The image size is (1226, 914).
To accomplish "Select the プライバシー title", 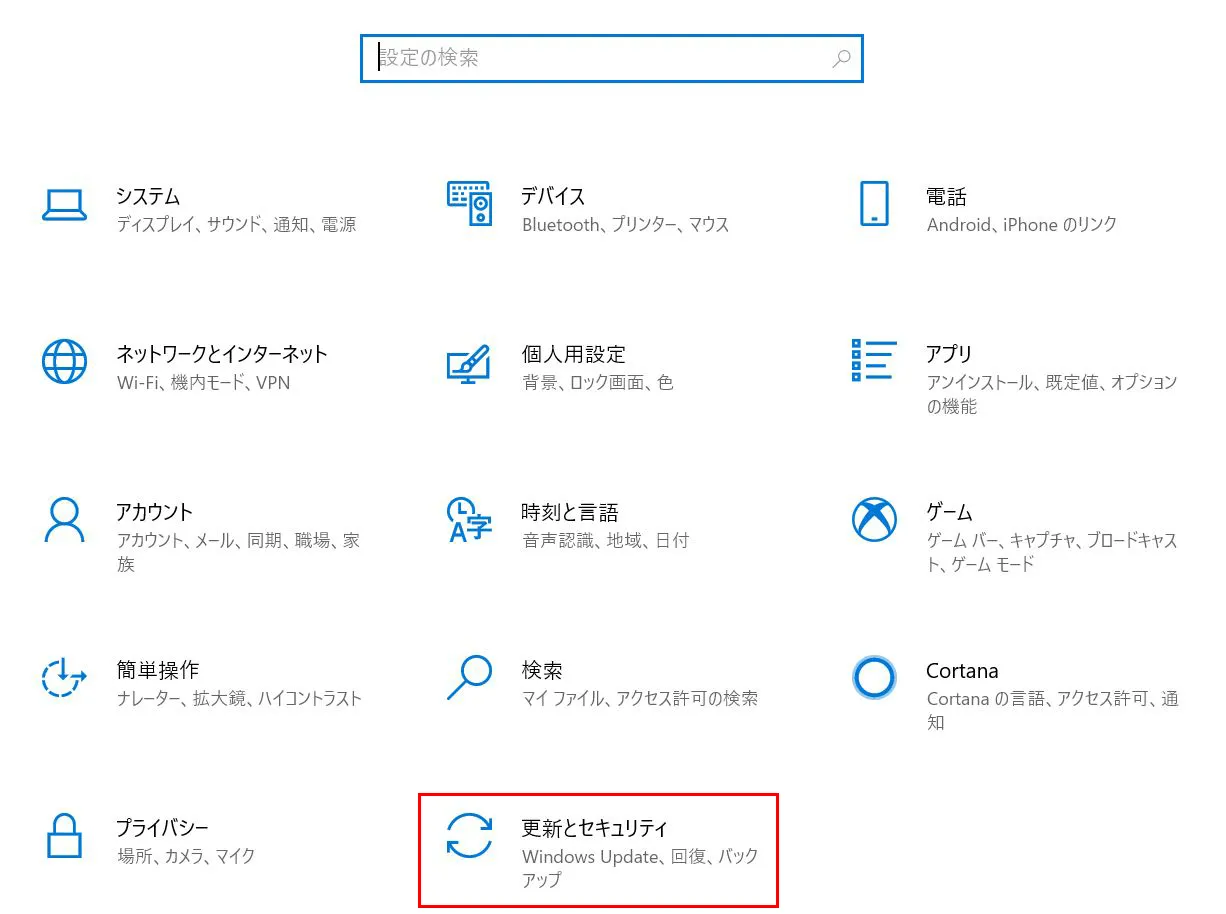I will tap(163, 828).
